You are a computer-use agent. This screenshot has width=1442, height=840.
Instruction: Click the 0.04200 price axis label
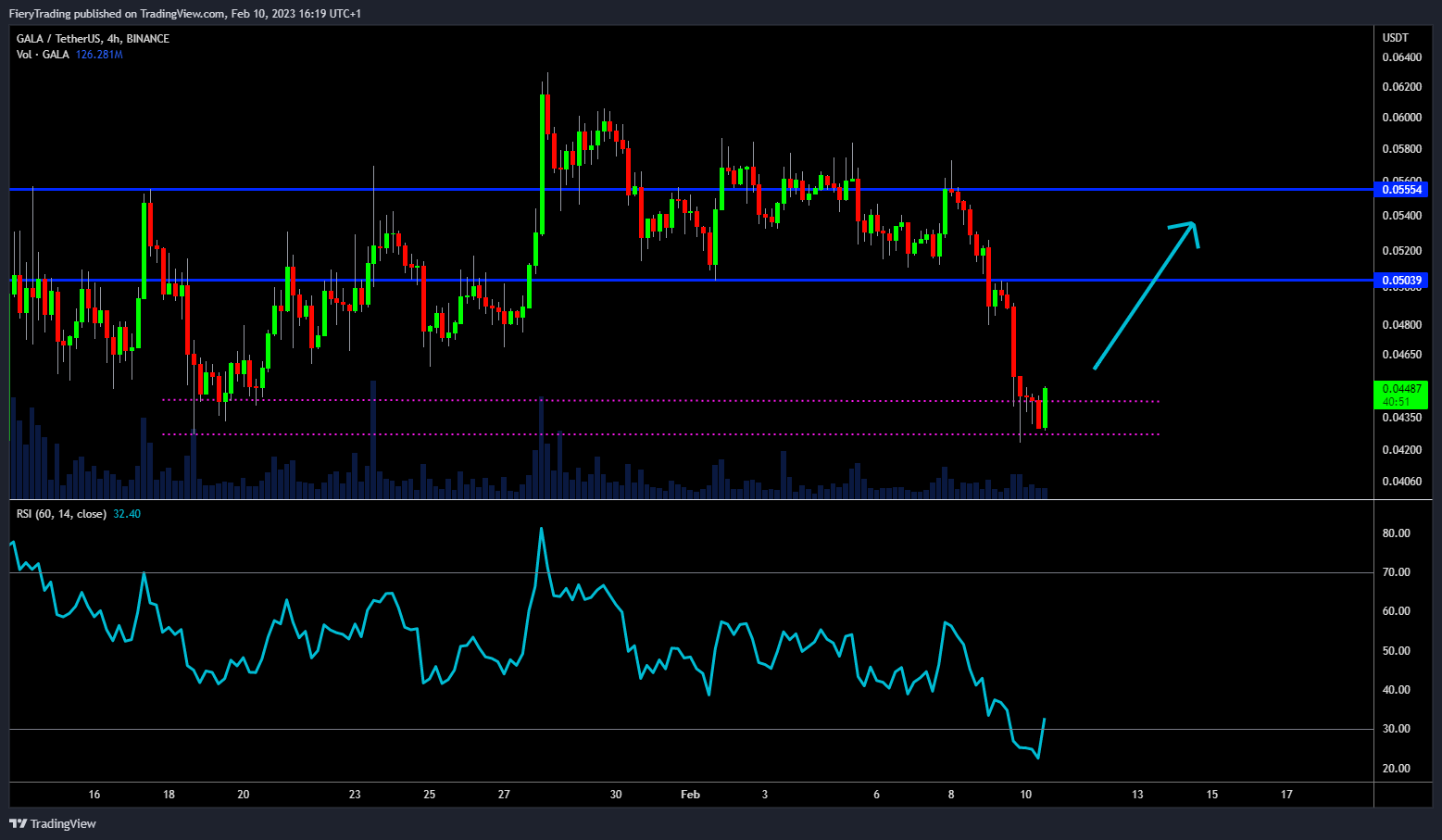pyautogui.click(x=1401, y=450)
